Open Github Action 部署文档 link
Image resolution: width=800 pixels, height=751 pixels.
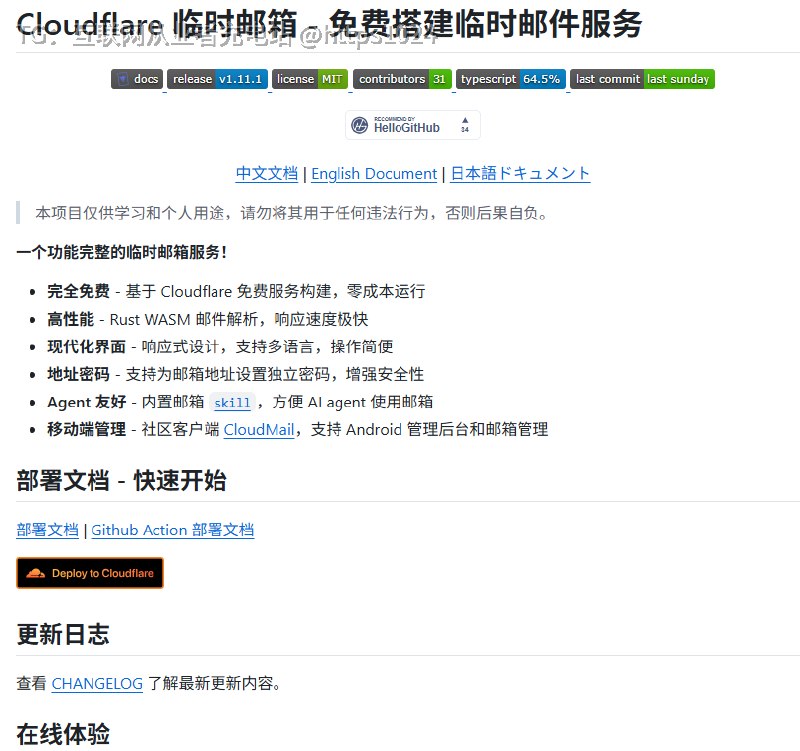(172, 530)
